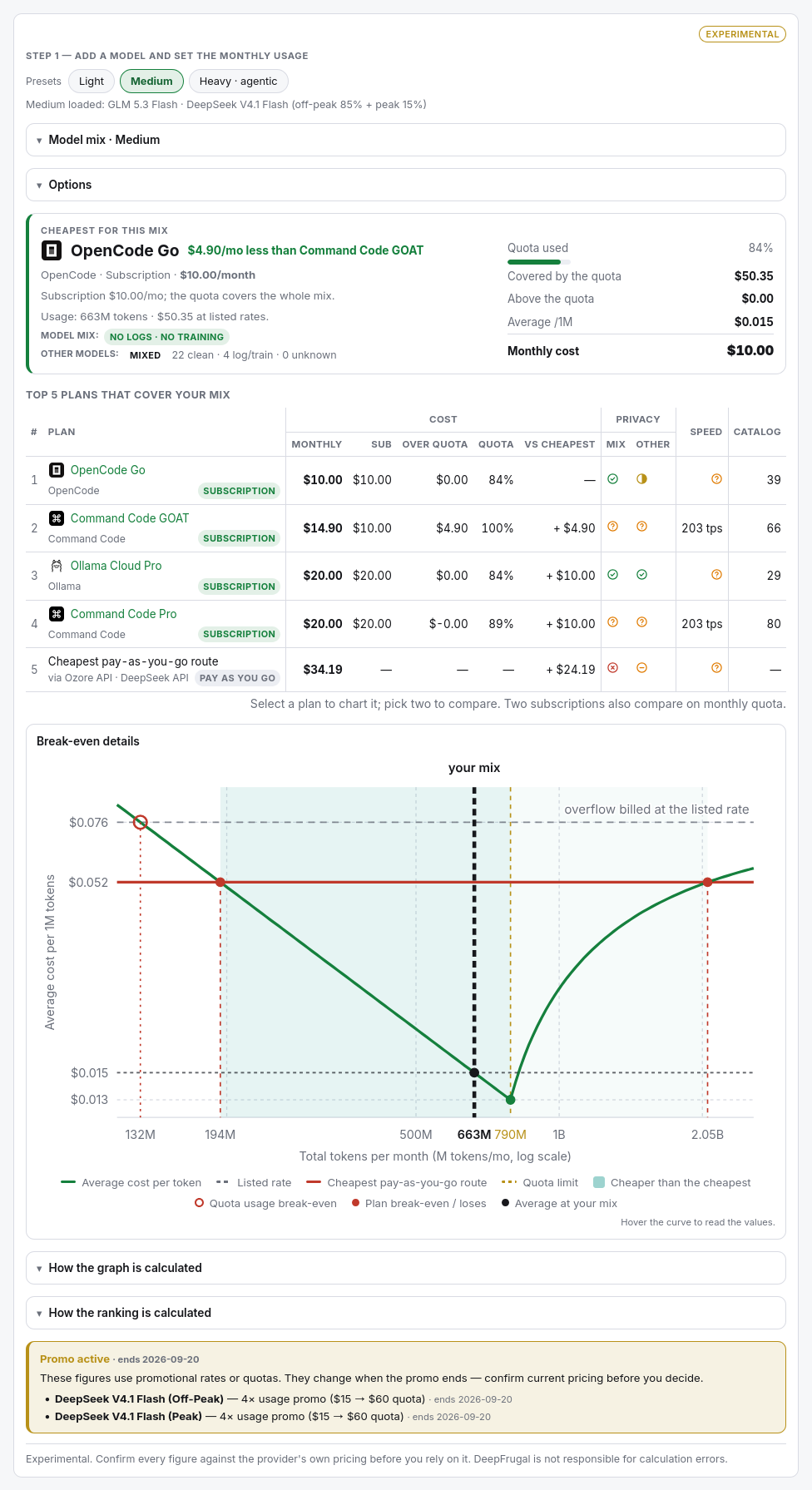This screenshot has height=1490, width=812.
Task: Click pay-as-you-go other privacy minus icon
Action: [x=642, y=668]
